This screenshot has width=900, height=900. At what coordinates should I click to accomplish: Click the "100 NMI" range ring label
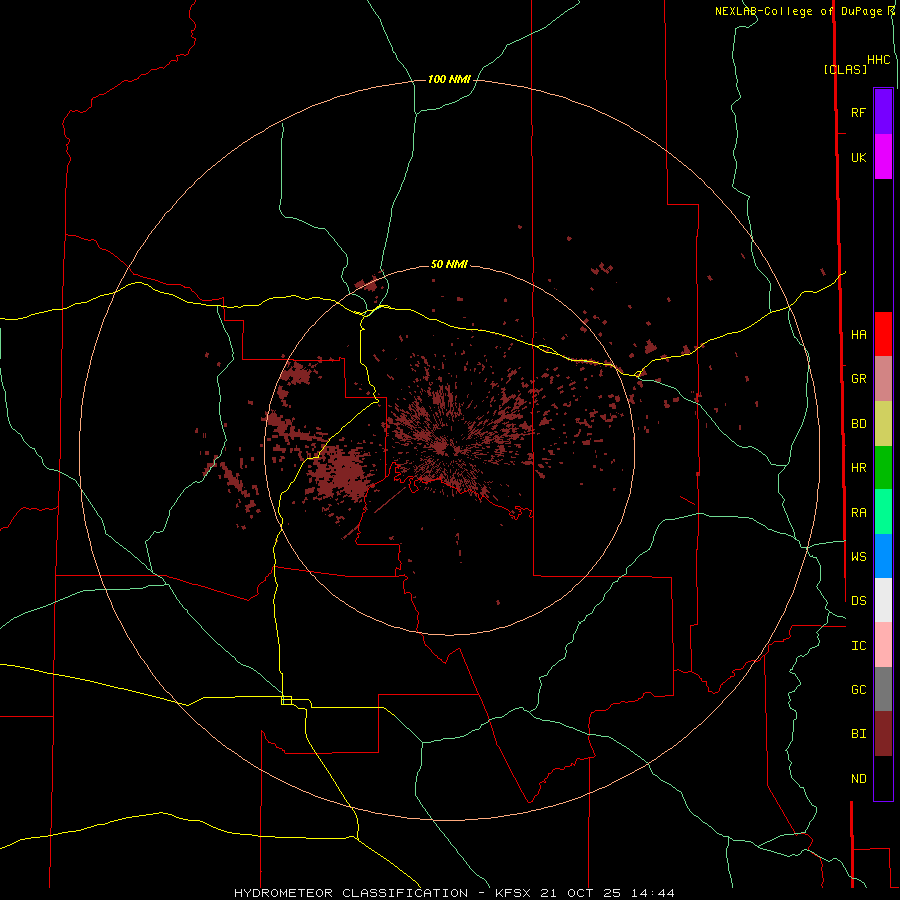(x=449, y=79)
